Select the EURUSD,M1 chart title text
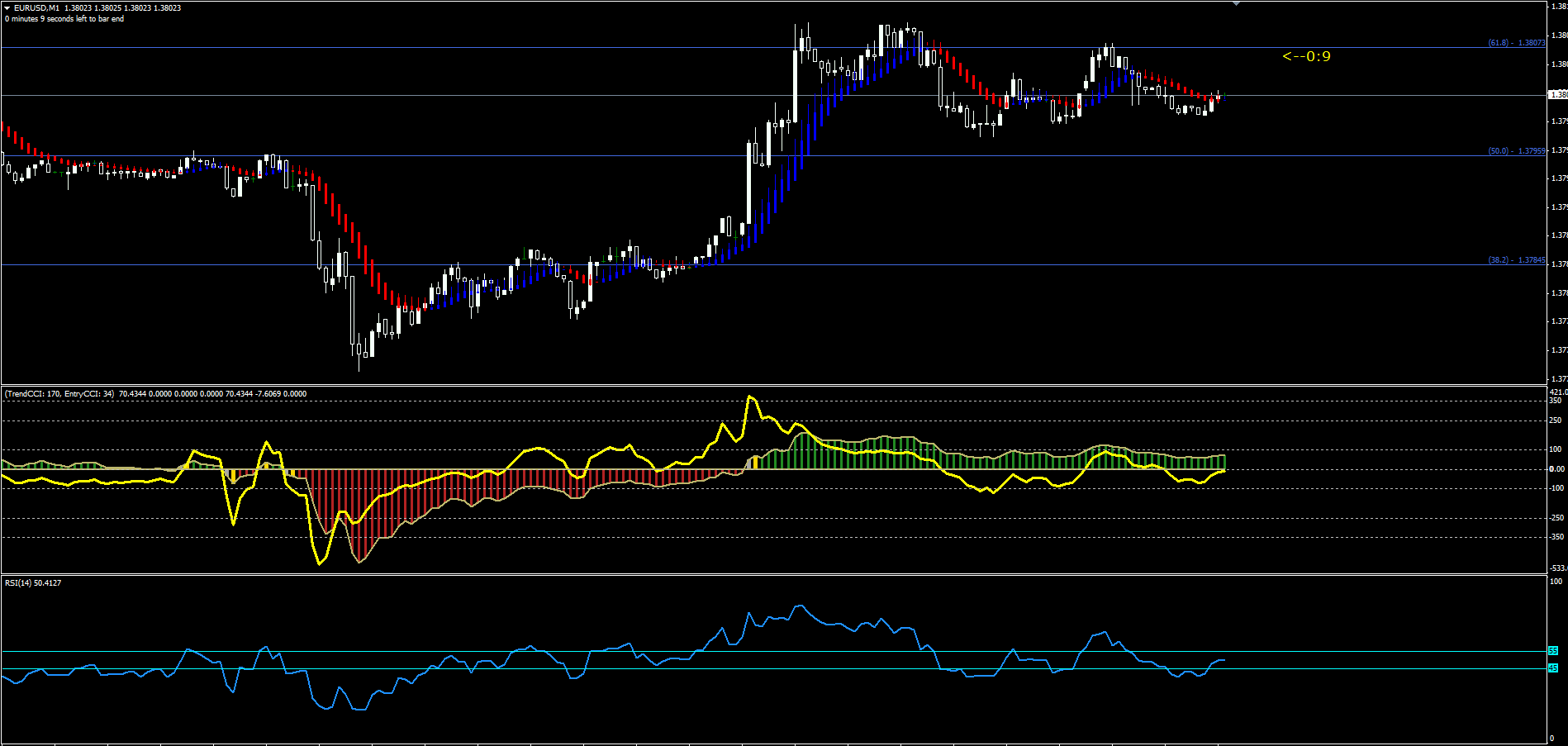 pos(36,8)
